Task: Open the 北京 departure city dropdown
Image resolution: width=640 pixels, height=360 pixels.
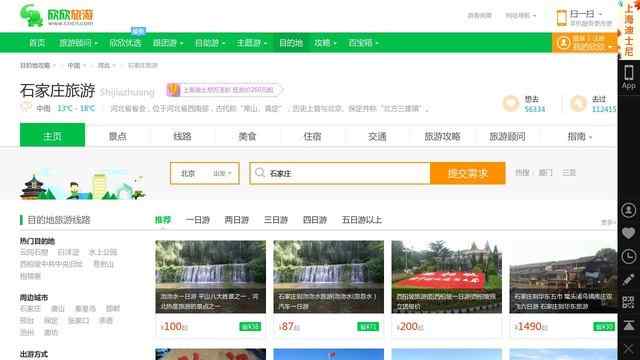Action: [205, 173]
